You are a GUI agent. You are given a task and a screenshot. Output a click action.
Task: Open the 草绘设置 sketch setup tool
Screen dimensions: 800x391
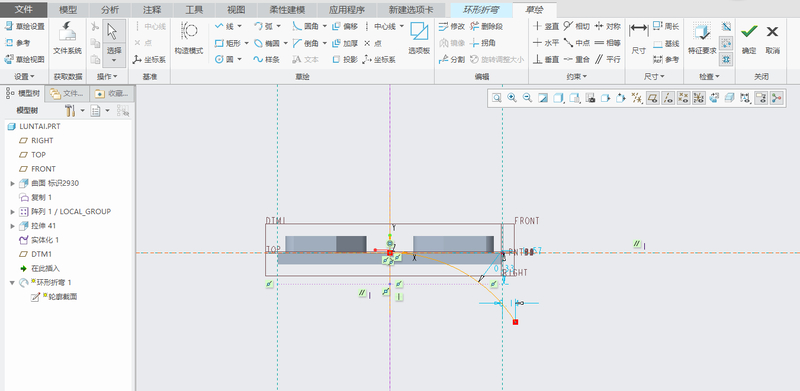24,27
